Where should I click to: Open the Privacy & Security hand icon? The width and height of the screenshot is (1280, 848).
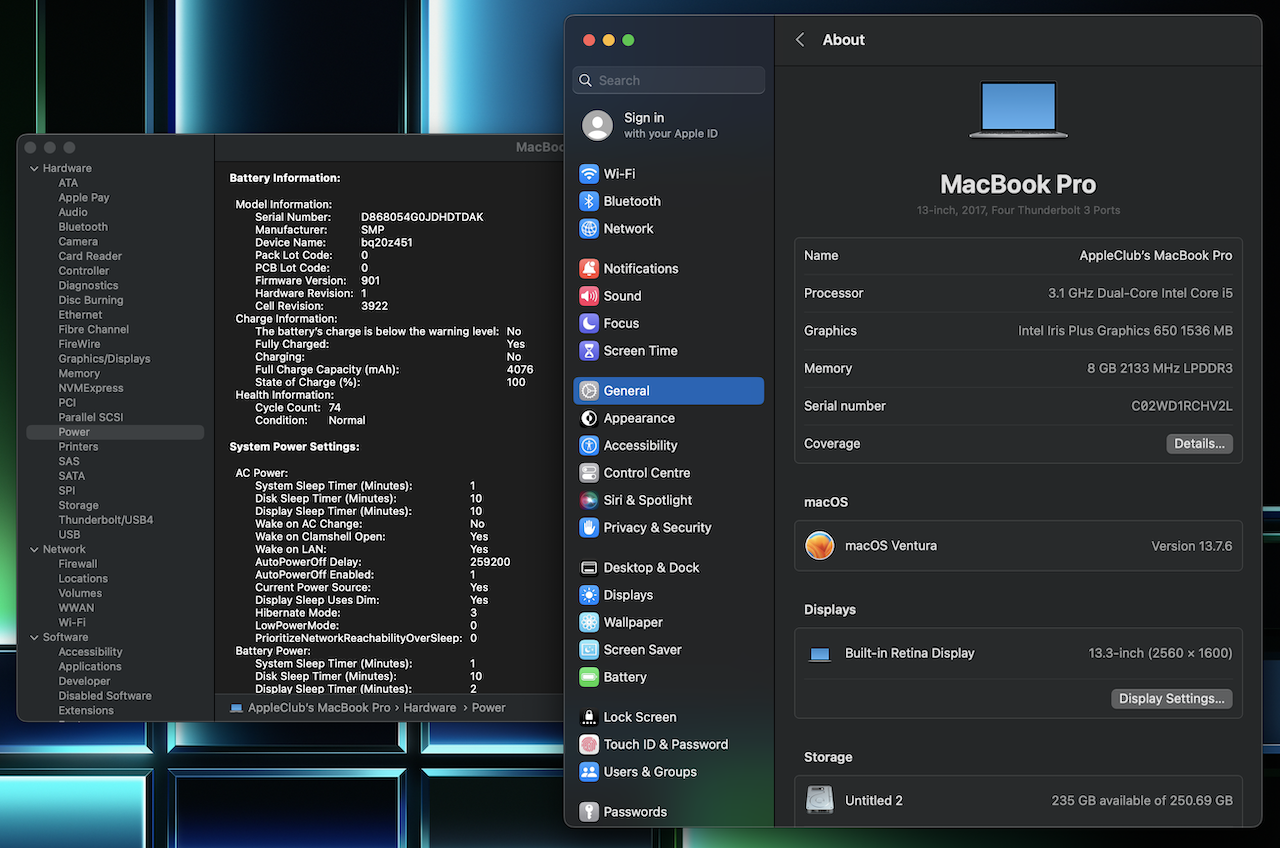[x=589, y=528]
